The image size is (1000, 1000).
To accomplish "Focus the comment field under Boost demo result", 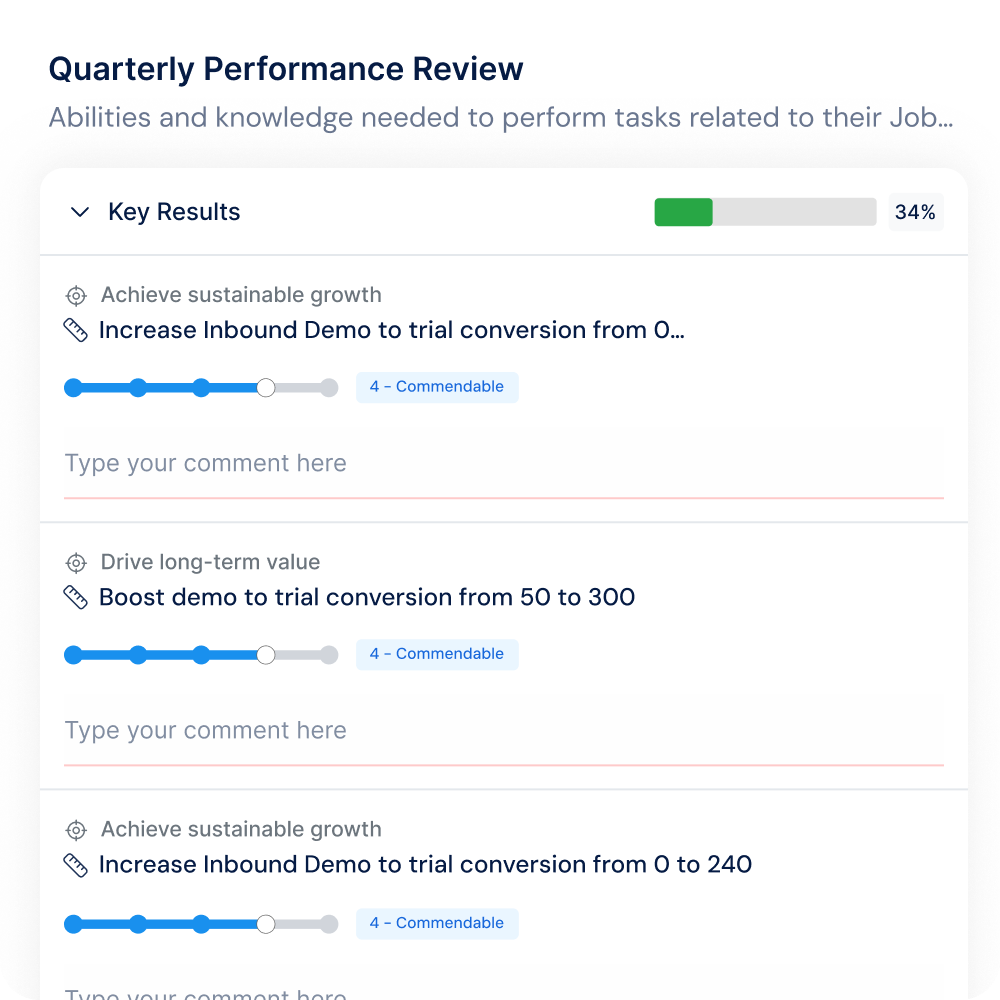I will [x=503, y=730].
